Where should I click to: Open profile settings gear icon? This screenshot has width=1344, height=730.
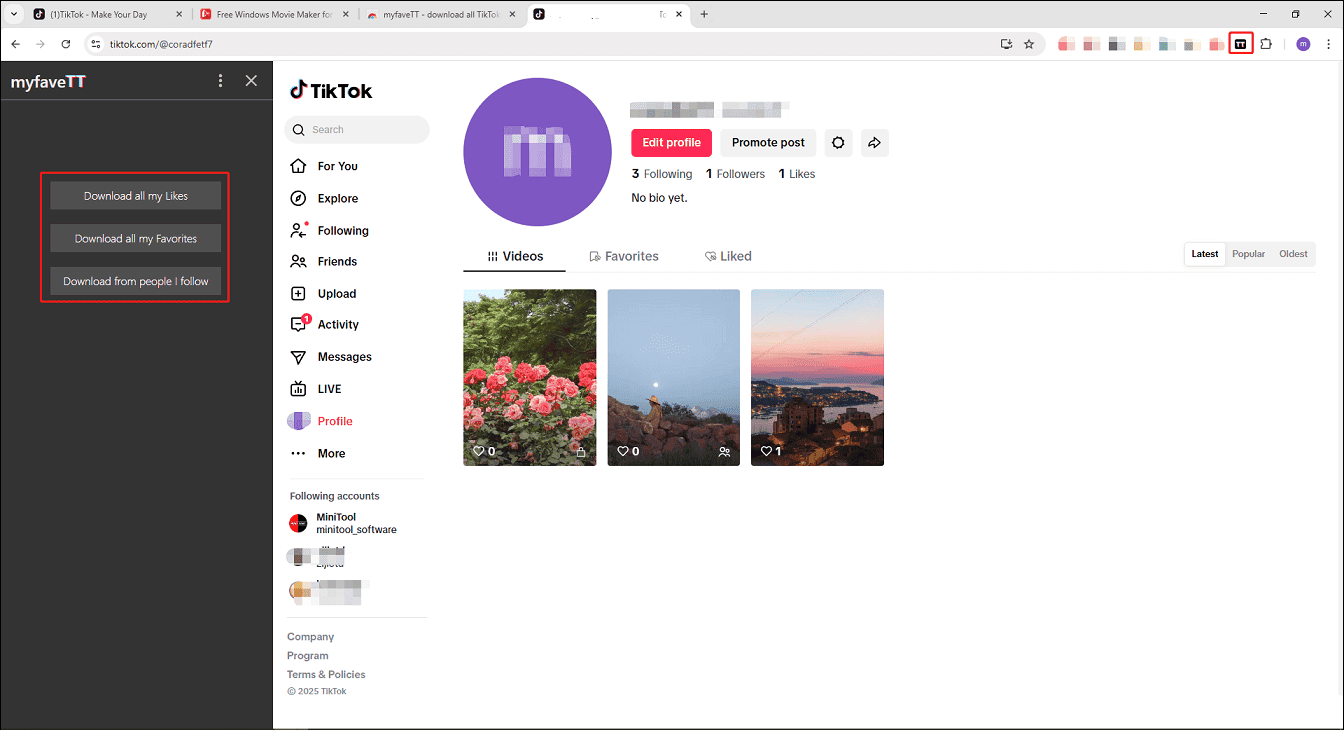838,143
